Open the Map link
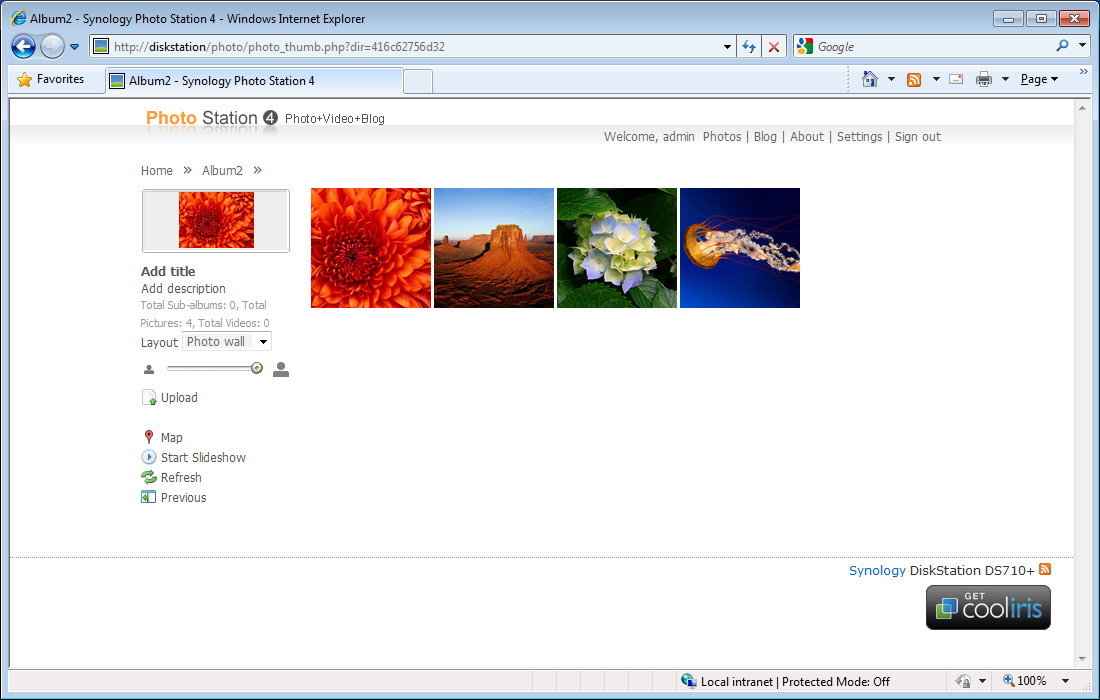This screenshot has height=700, width=1100. click(x=172, y=438)
